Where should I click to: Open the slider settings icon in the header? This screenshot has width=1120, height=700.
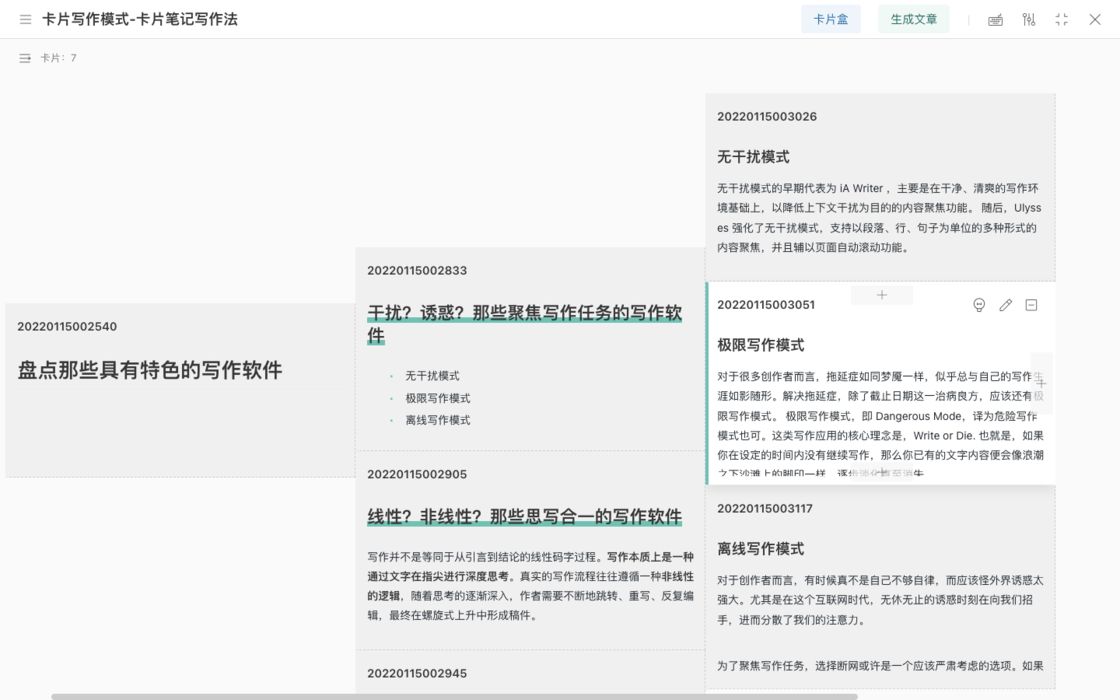coord(1029,19)
